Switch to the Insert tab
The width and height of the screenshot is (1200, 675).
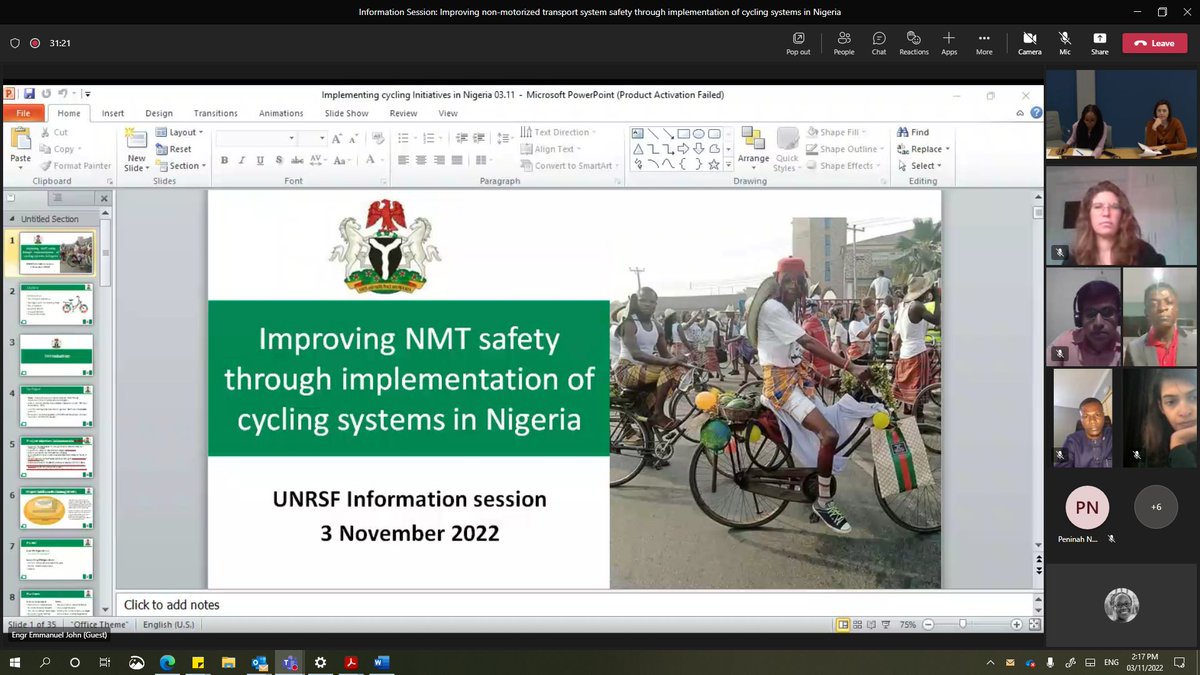113,113
